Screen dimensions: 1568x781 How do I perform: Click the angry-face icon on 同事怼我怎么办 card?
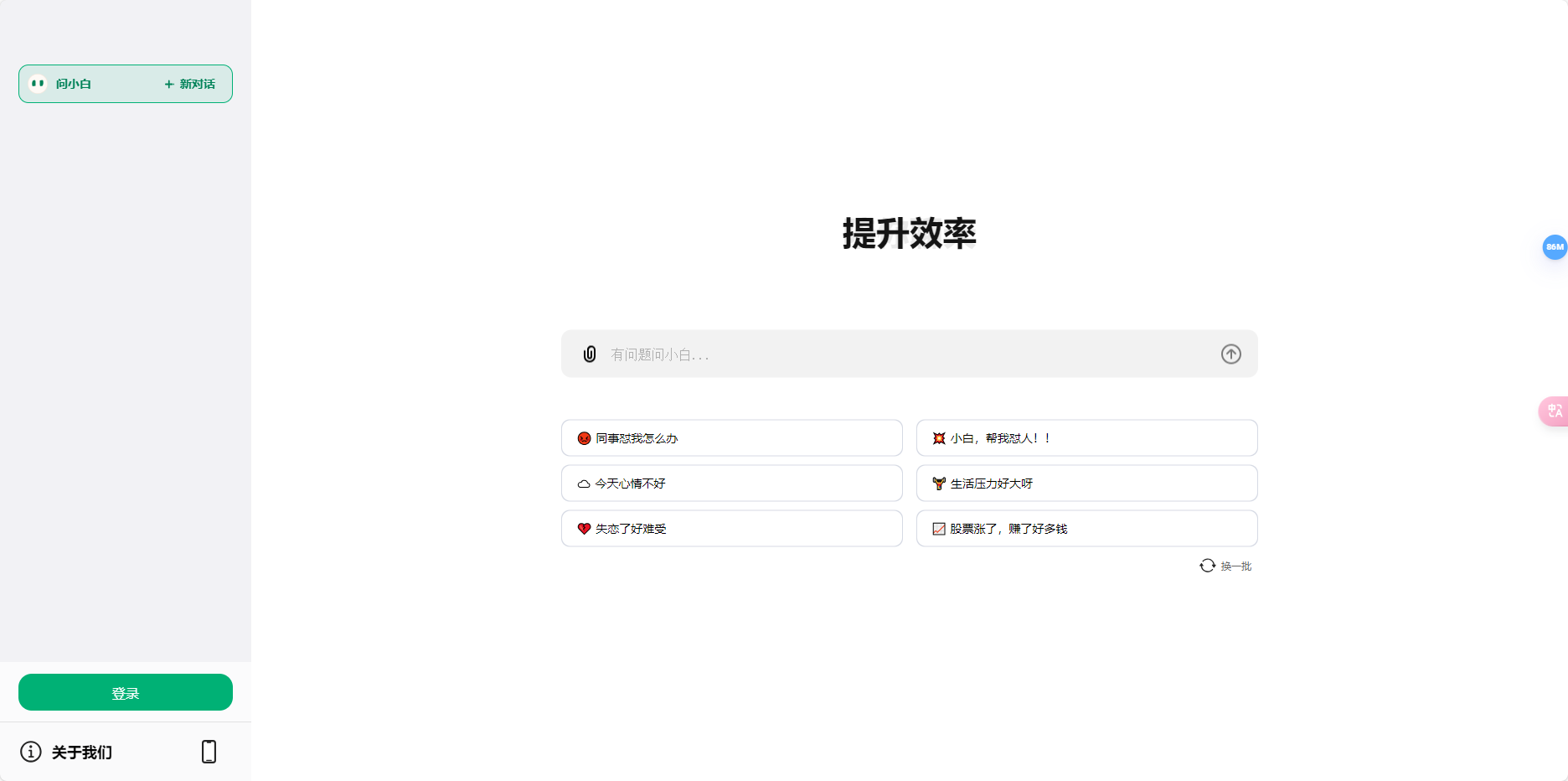[x=582, y=437]
